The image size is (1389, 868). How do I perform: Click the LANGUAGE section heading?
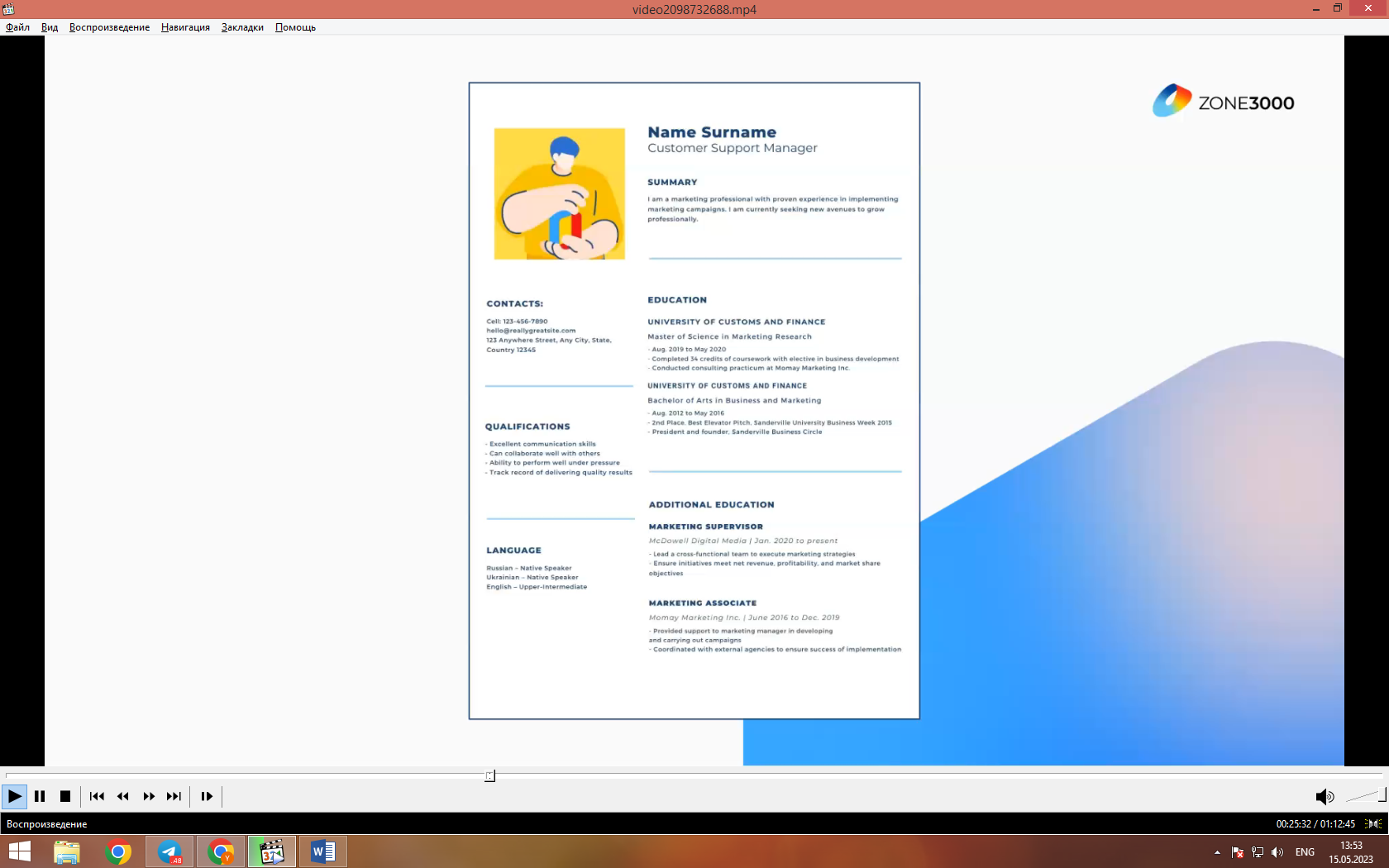tap(513, 551)
